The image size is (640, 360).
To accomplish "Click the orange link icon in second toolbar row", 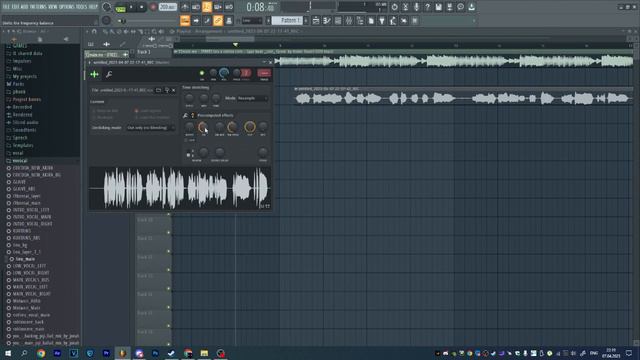I will 218,20.
